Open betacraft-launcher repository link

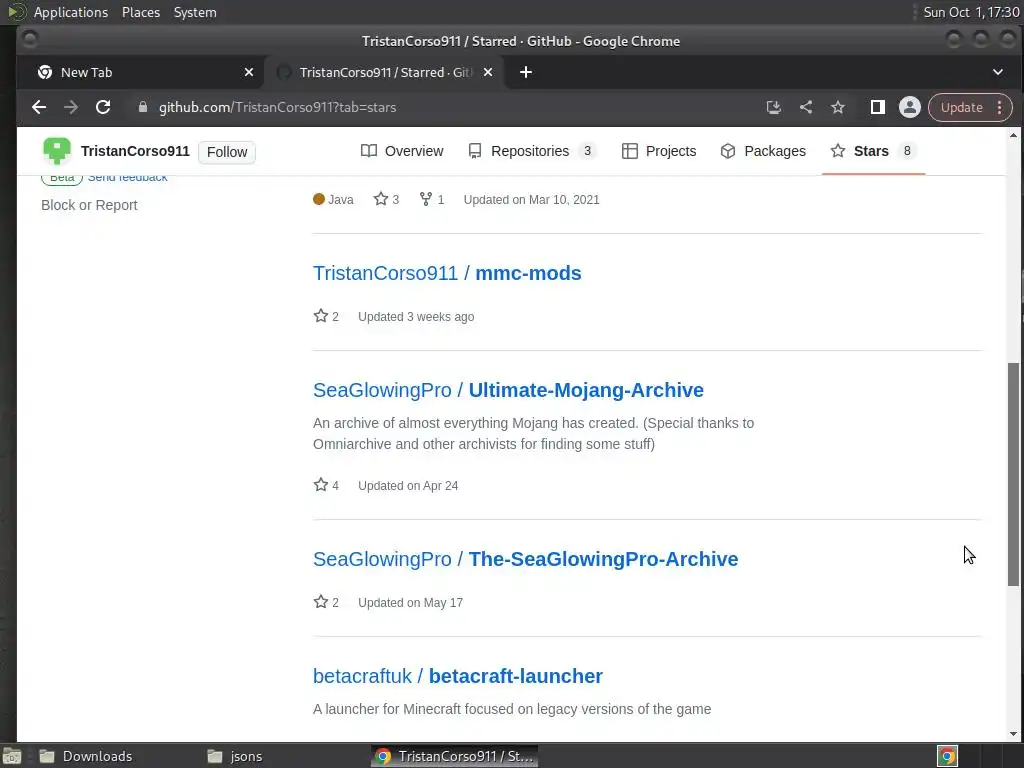[515, 676]
